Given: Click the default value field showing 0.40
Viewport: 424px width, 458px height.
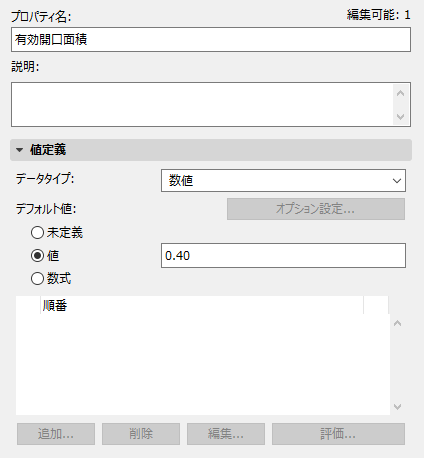Looking at the screenshot, I should [x=283, y=256].
